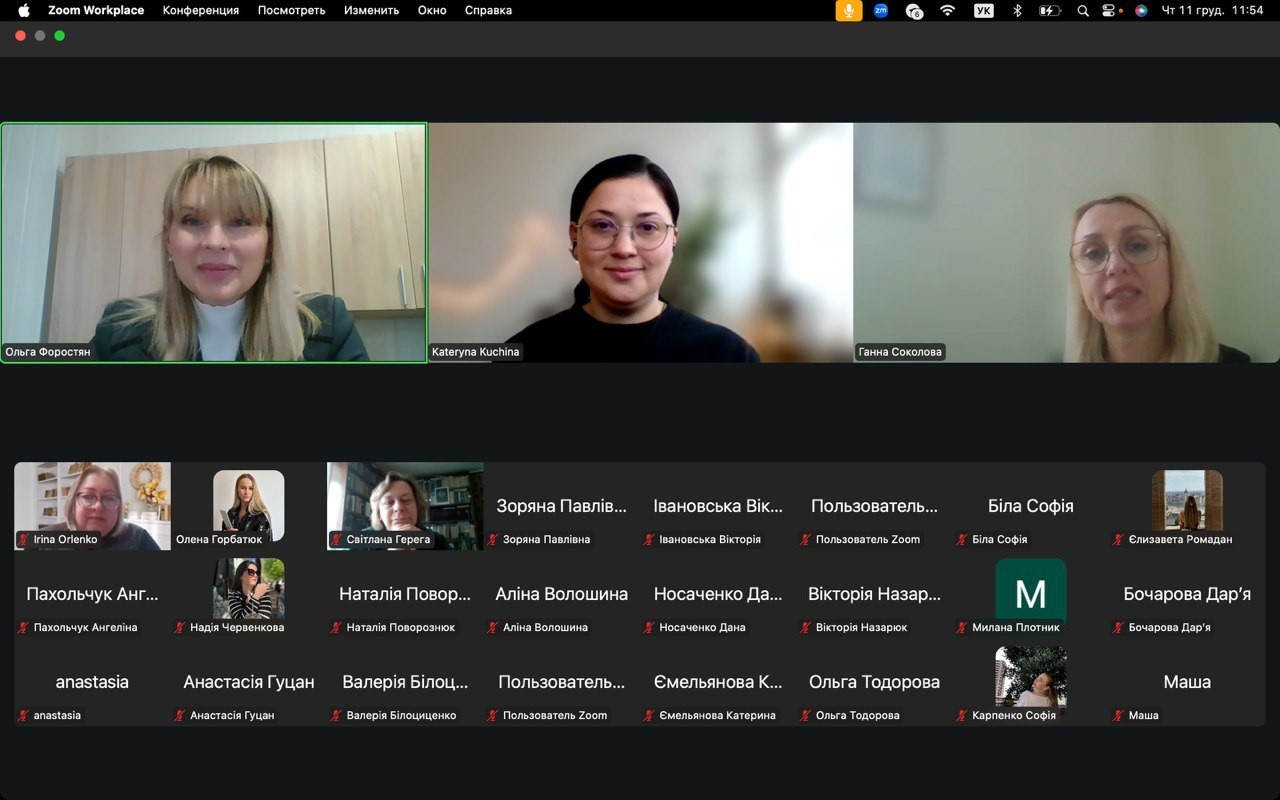Select Ганна Соколова's video tile
This screenshot has width=1280, height=800.
tap(1066, 242)
